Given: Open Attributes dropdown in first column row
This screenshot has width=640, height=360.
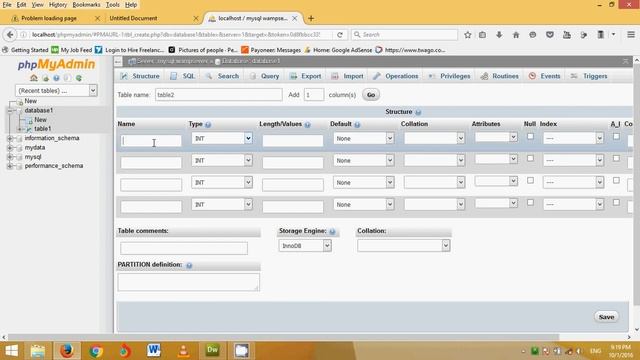Looking at the screenshot, I should 496,137.
